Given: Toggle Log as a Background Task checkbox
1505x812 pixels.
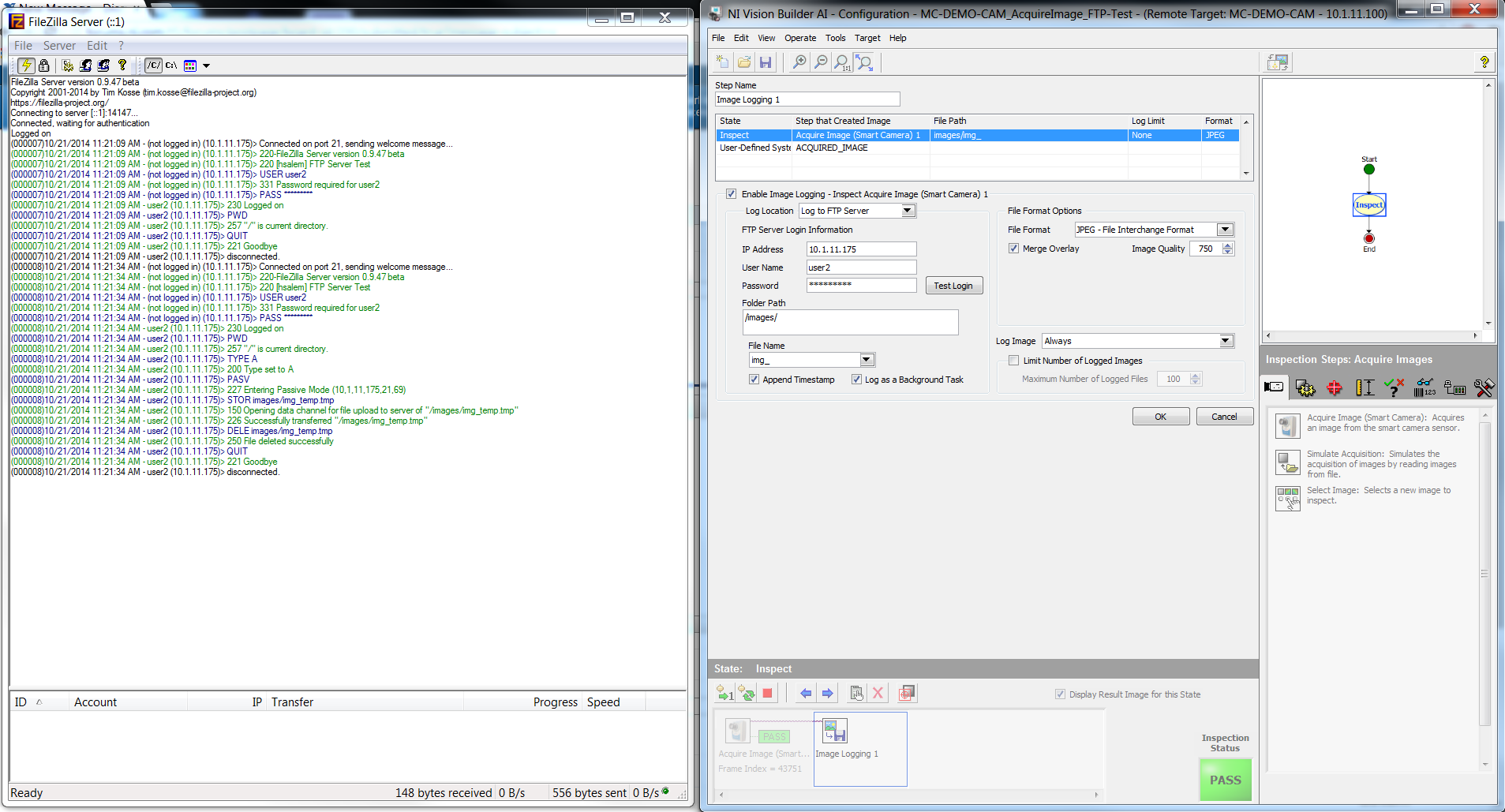Looking at the screenshot, I should [856, 380].
